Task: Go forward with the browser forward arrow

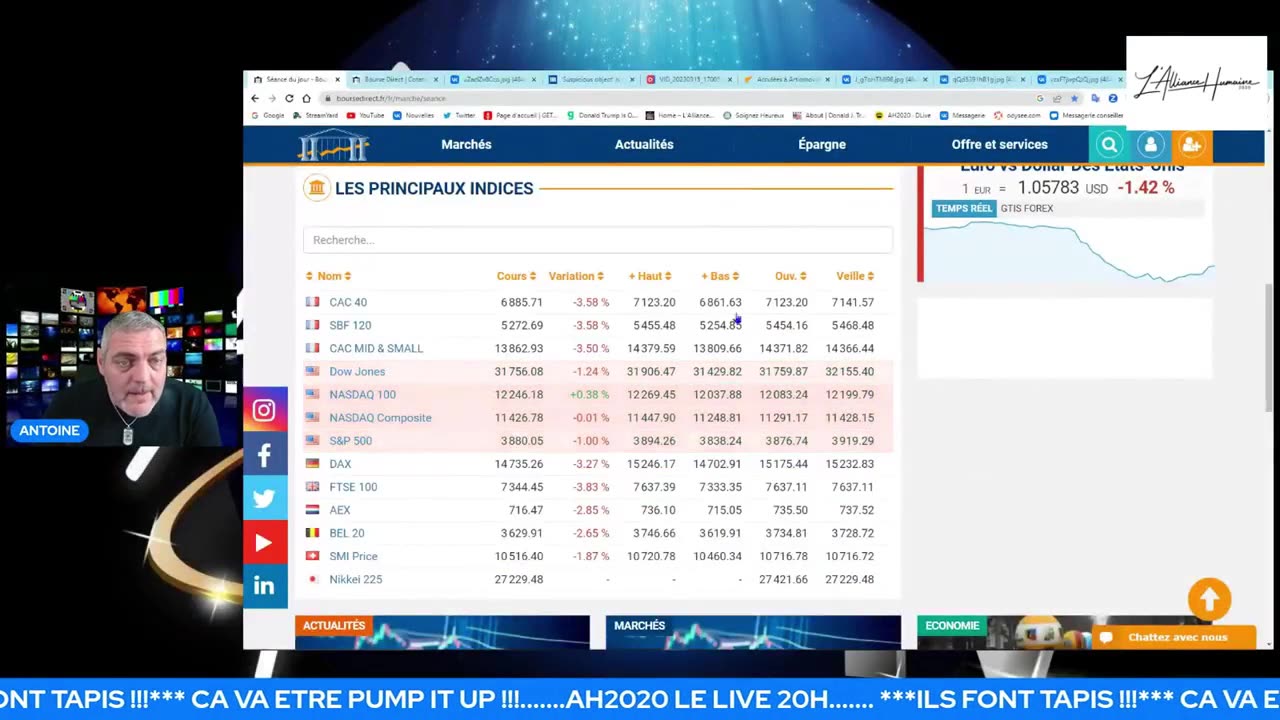Action: click(271, 98)
